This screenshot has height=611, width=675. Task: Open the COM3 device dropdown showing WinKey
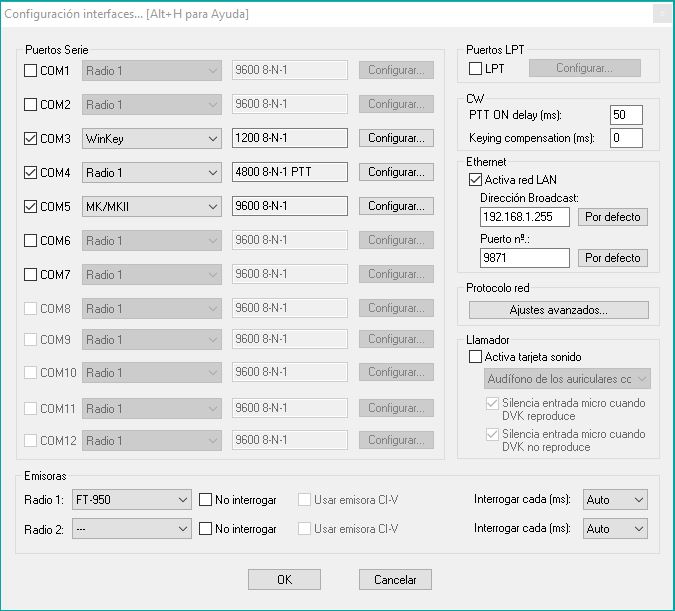tap(152, 139)
